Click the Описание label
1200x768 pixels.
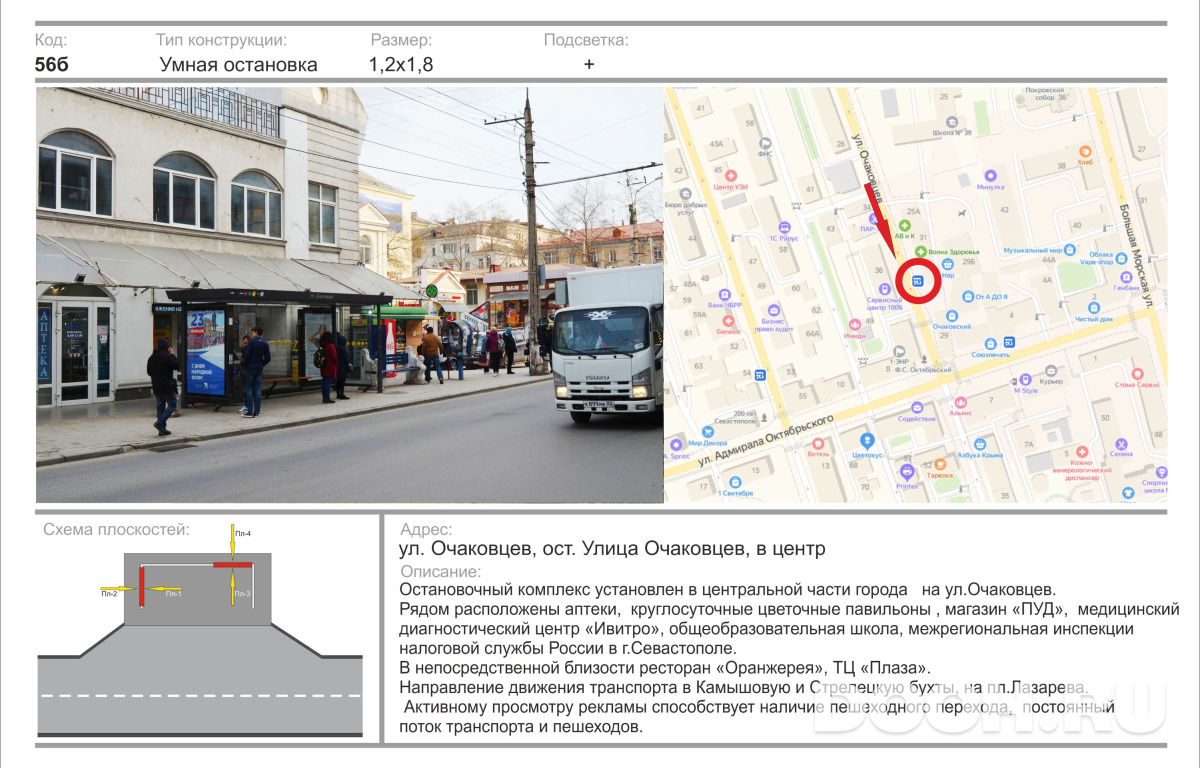click(x=440, y=572)
